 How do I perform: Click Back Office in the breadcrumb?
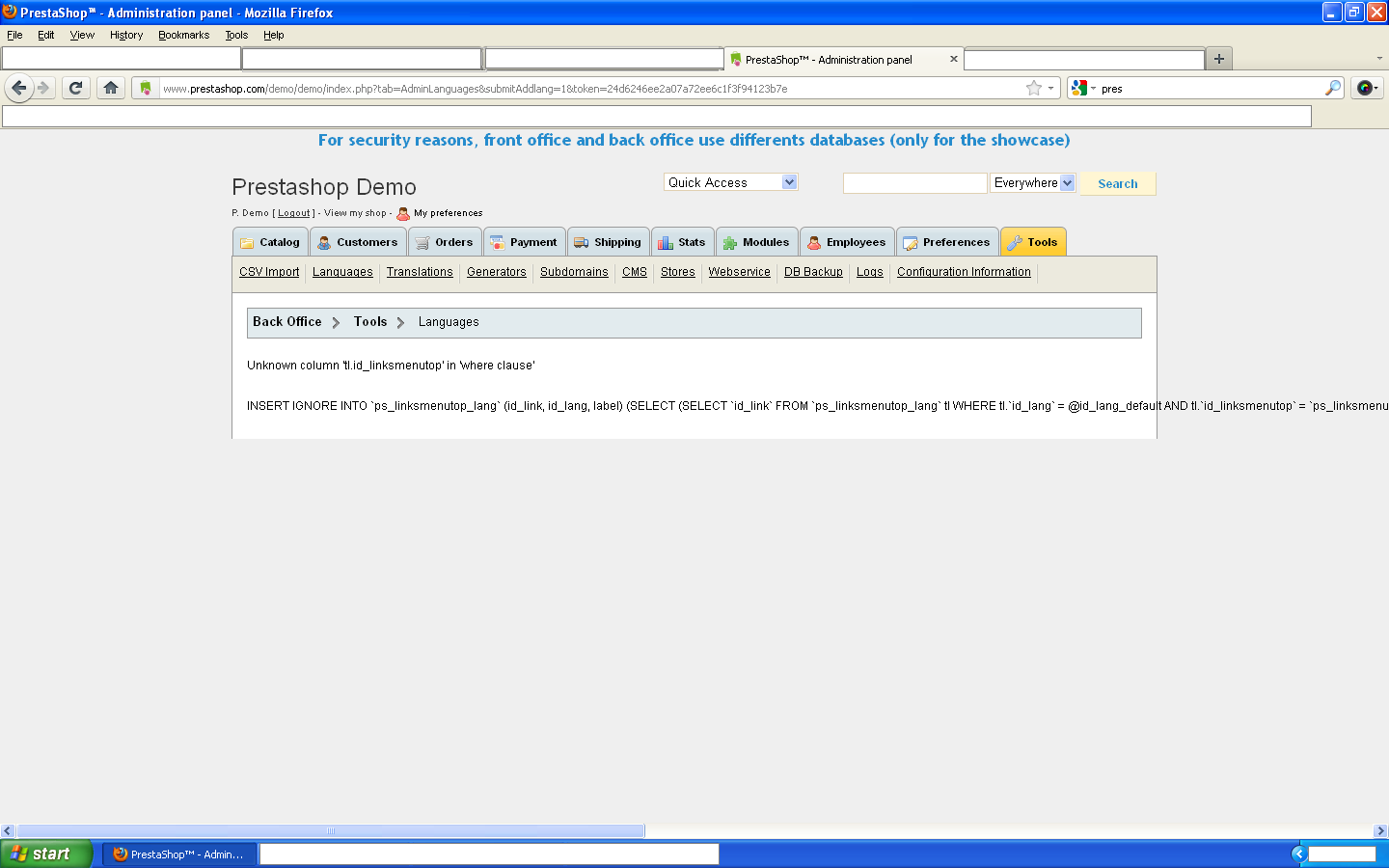[287, 322]
